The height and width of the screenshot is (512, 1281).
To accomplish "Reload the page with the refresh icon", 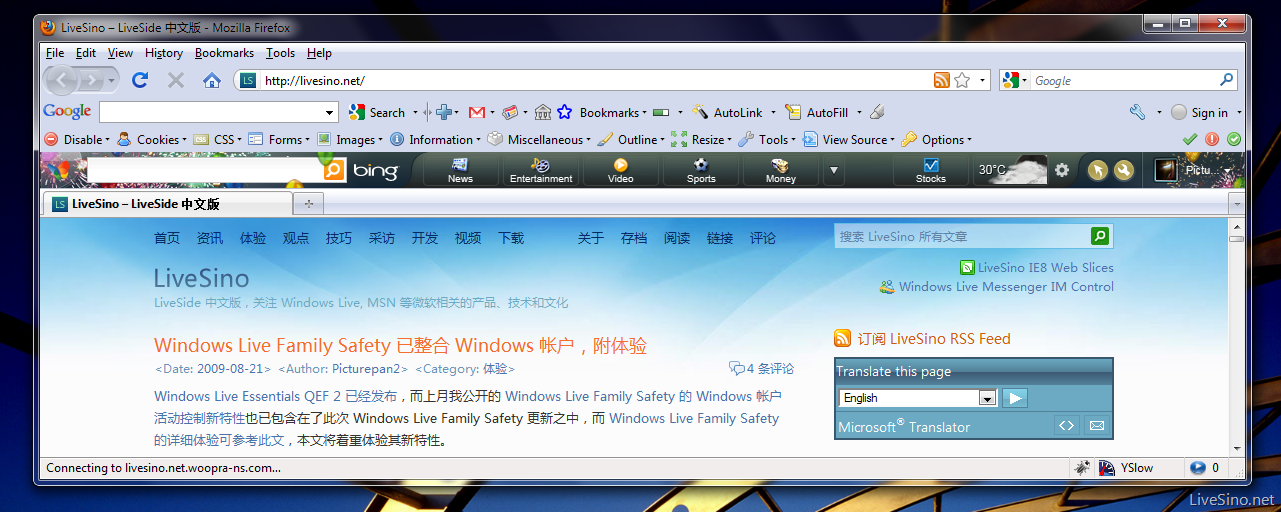I will coord(140,80).
